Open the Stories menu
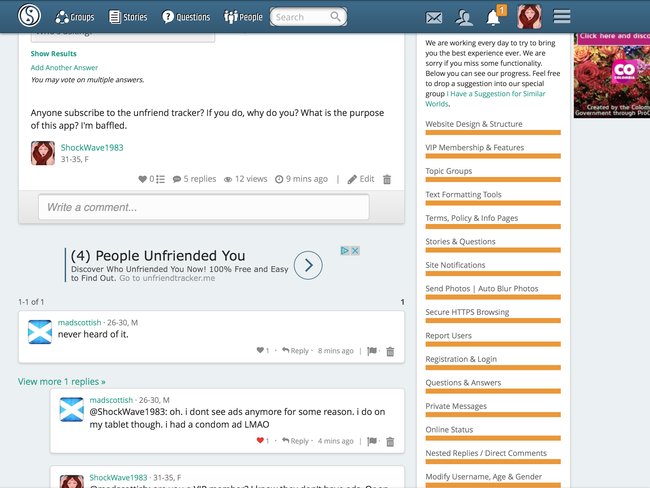This screenshot has height=488, width=650. pyautogui.click(x=128, y=17)
